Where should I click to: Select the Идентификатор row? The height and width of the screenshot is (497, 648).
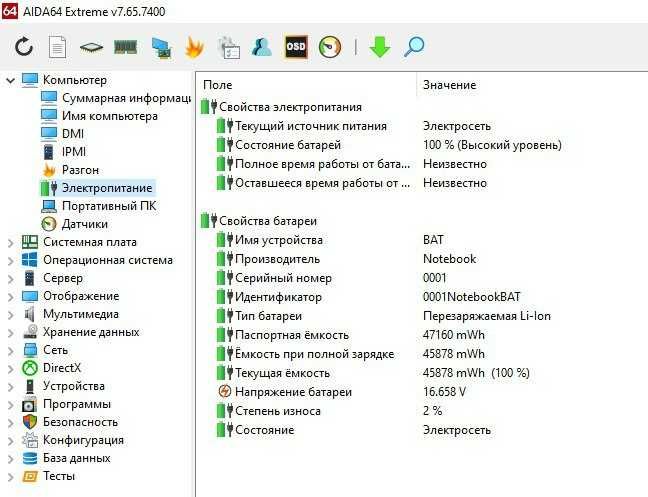369,297
